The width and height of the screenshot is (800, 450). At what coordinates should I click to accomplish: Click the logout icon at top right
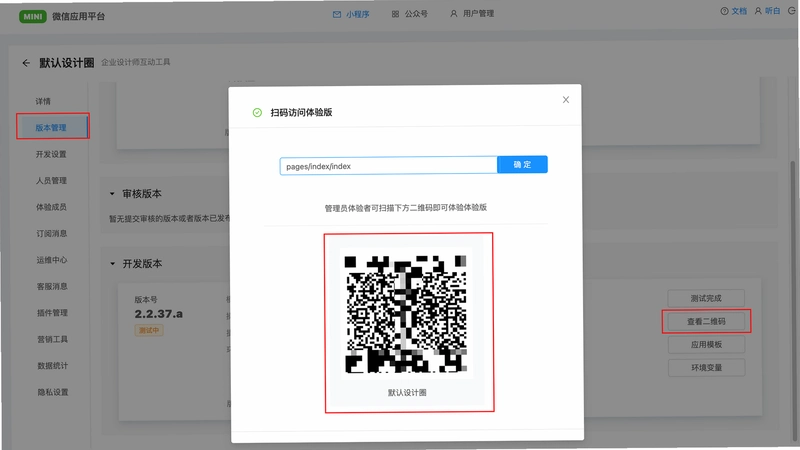coord(791,11)
